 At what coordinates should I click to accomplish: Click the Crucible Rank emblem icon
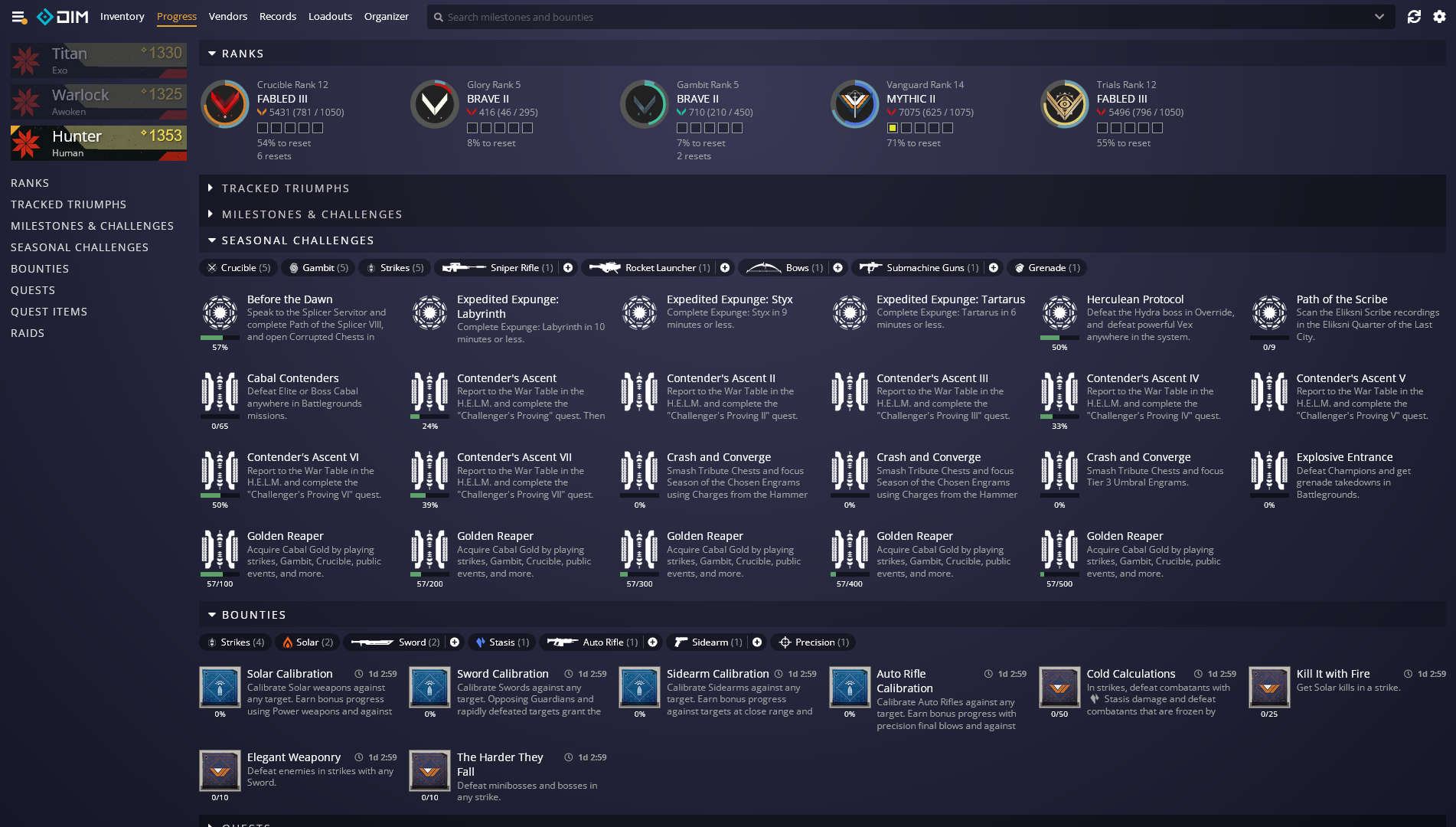pyautogui.click(x=224, y=104)
